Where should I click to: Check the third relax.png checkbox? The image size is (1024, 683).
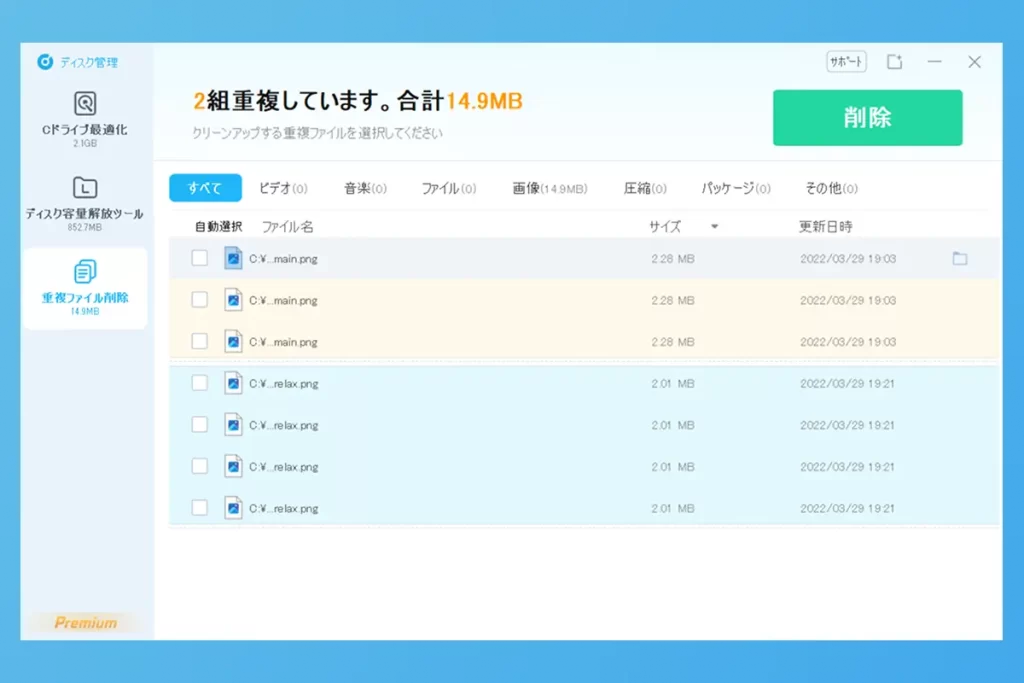[x=200, y=466]
